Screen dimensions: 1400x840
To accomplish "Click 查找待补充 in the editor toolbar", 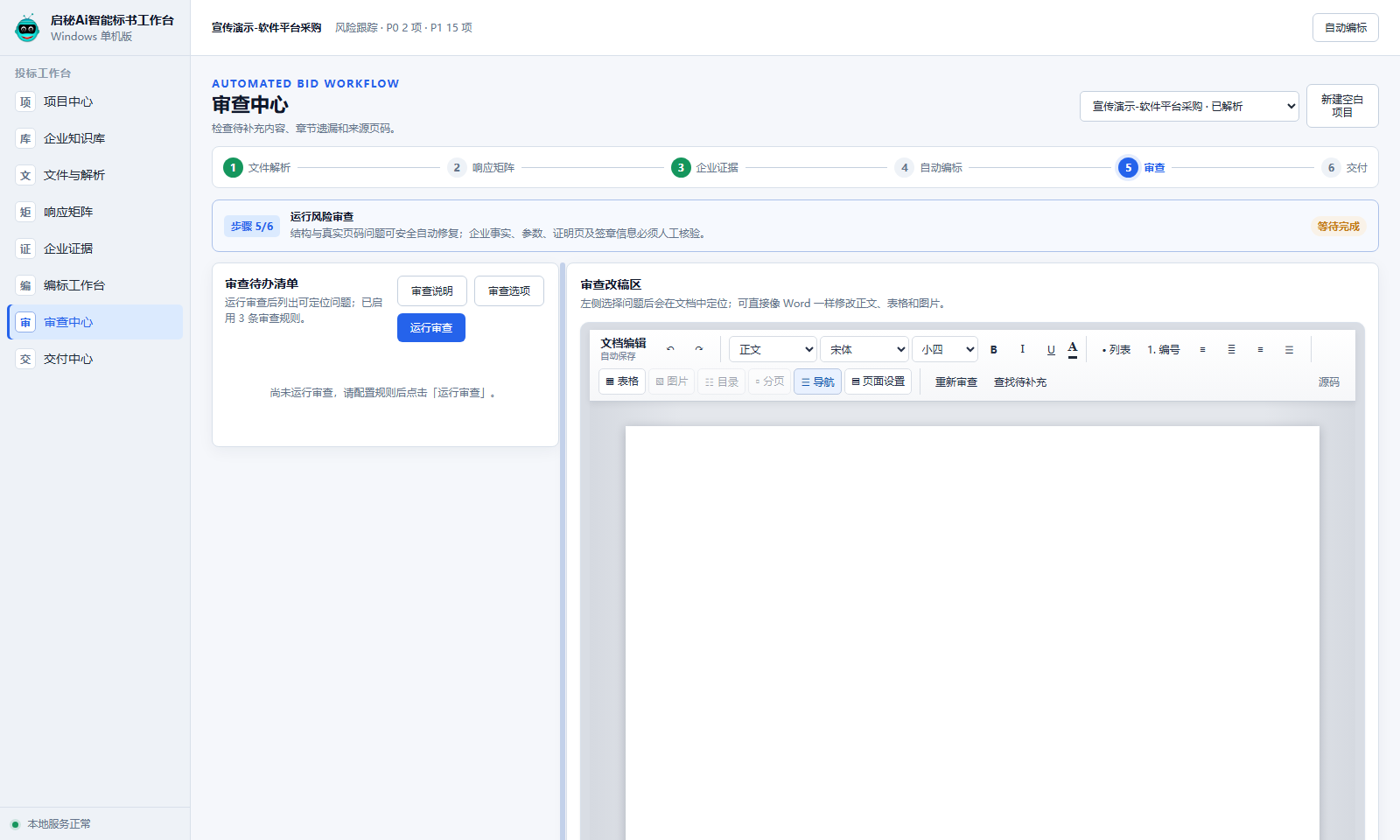I will point(1020,381).
